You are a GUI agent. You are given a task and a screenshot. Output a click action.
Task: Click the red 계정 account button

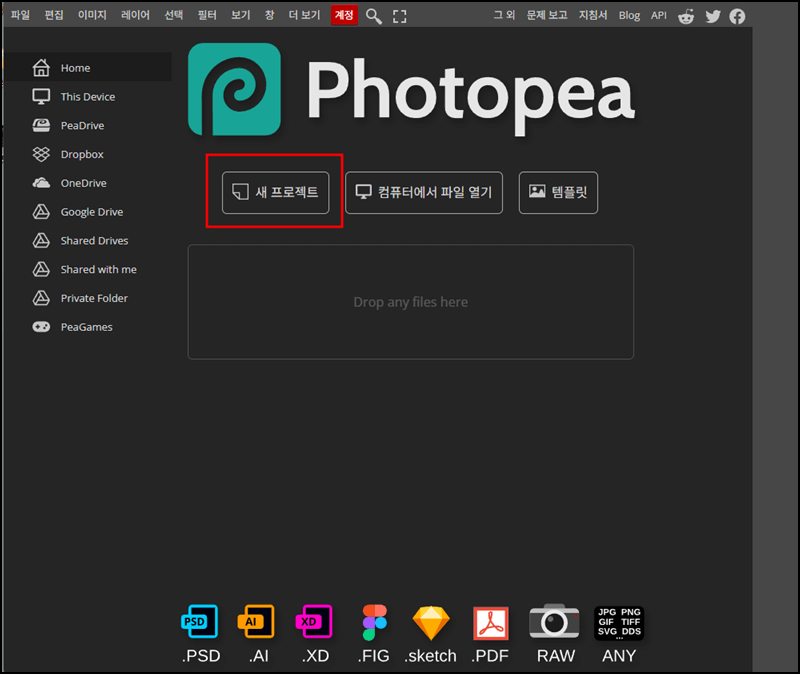point(344,15)
